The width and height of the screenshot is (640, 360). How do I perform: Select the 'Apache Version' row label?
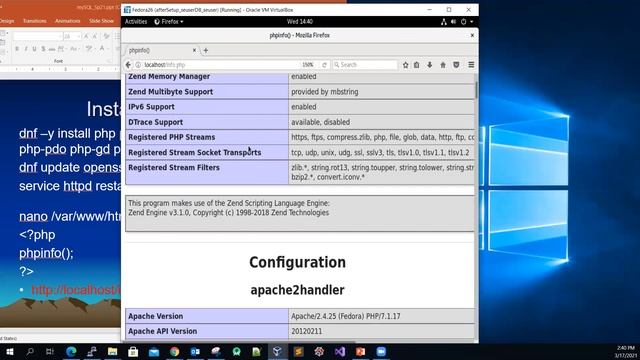[x=156, y=316]
